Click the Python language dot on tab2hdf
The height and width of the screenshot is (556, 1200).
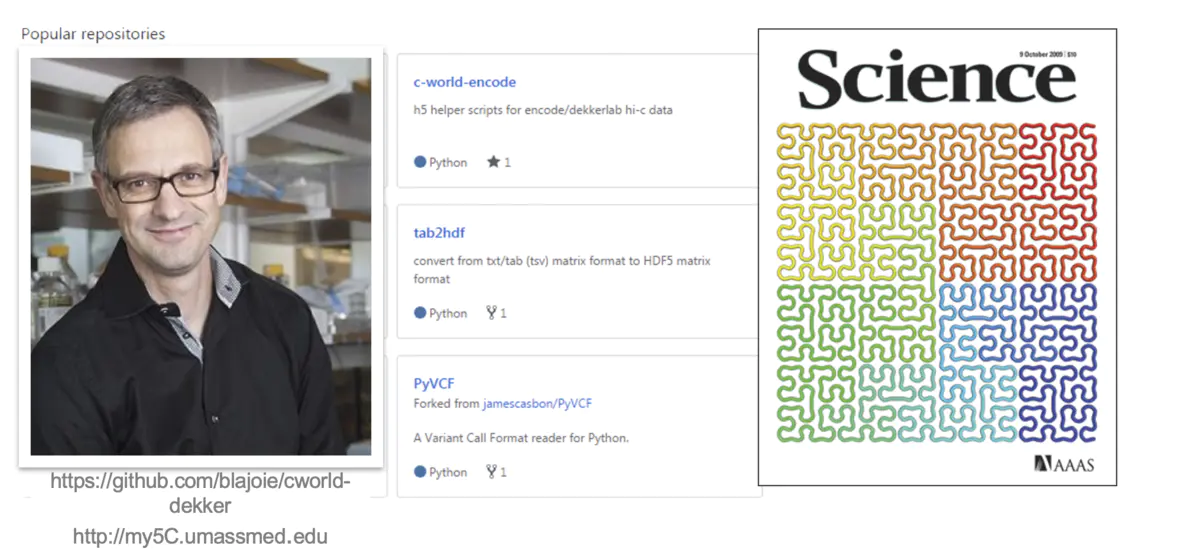tap(420, 313)
